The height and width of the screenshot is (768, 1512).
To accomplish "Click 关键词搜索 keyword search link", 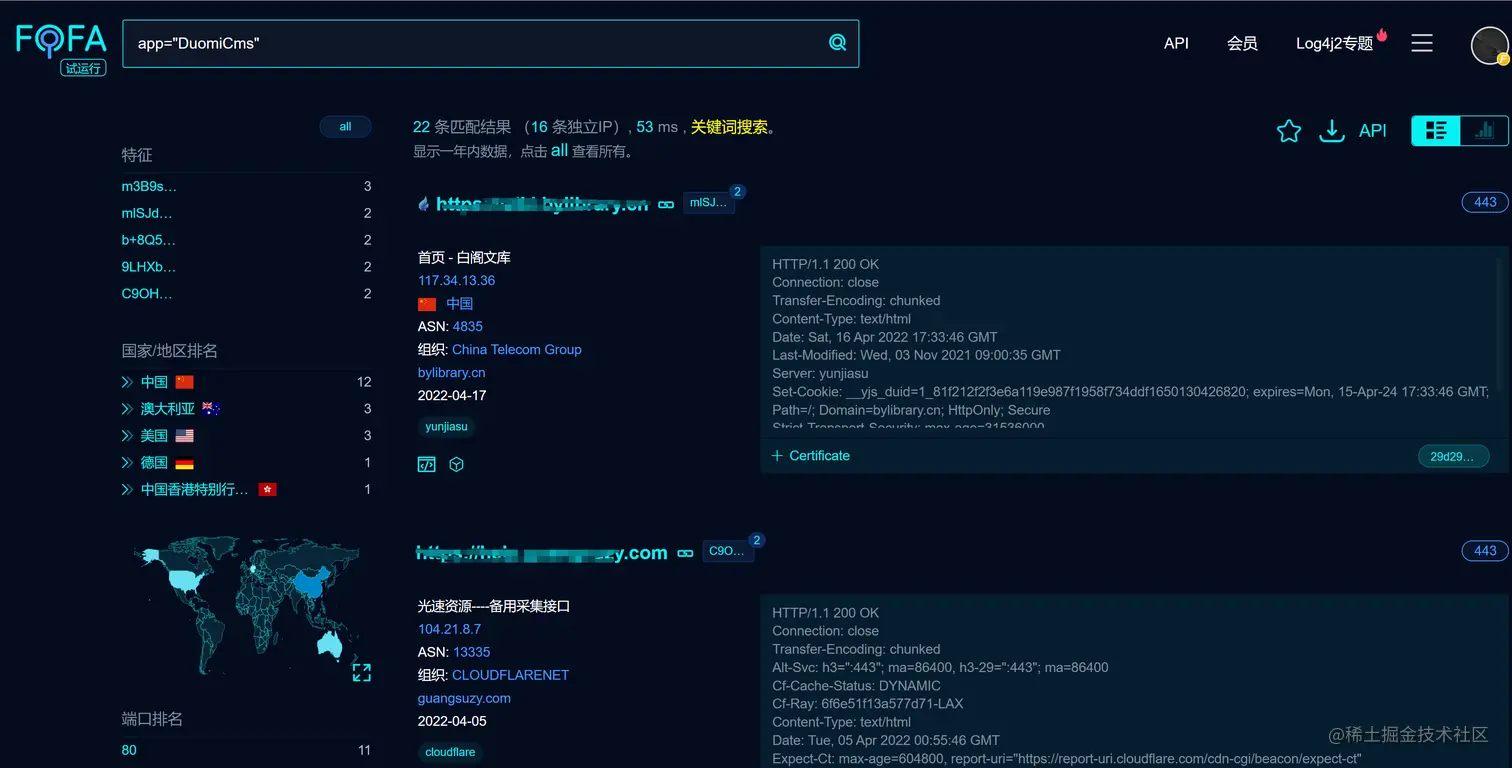I will [x=729, y=127].
